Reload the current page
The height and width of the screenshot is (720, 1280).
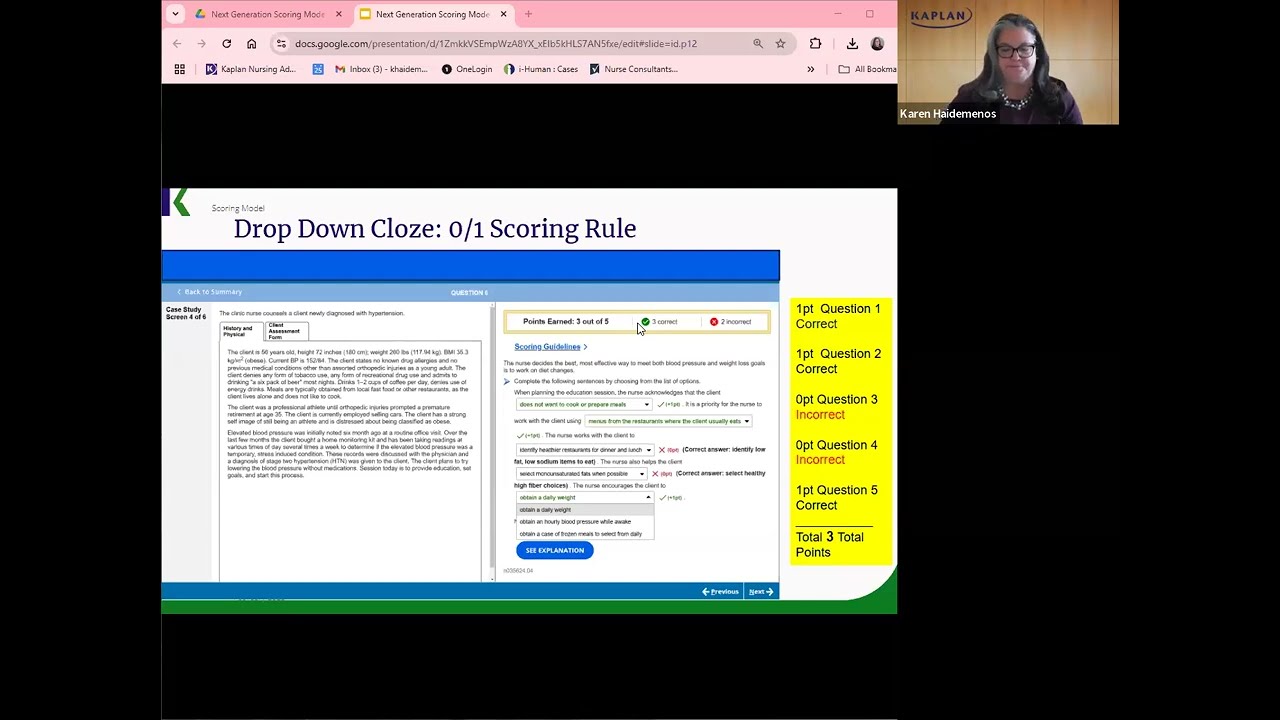point(226,44)
